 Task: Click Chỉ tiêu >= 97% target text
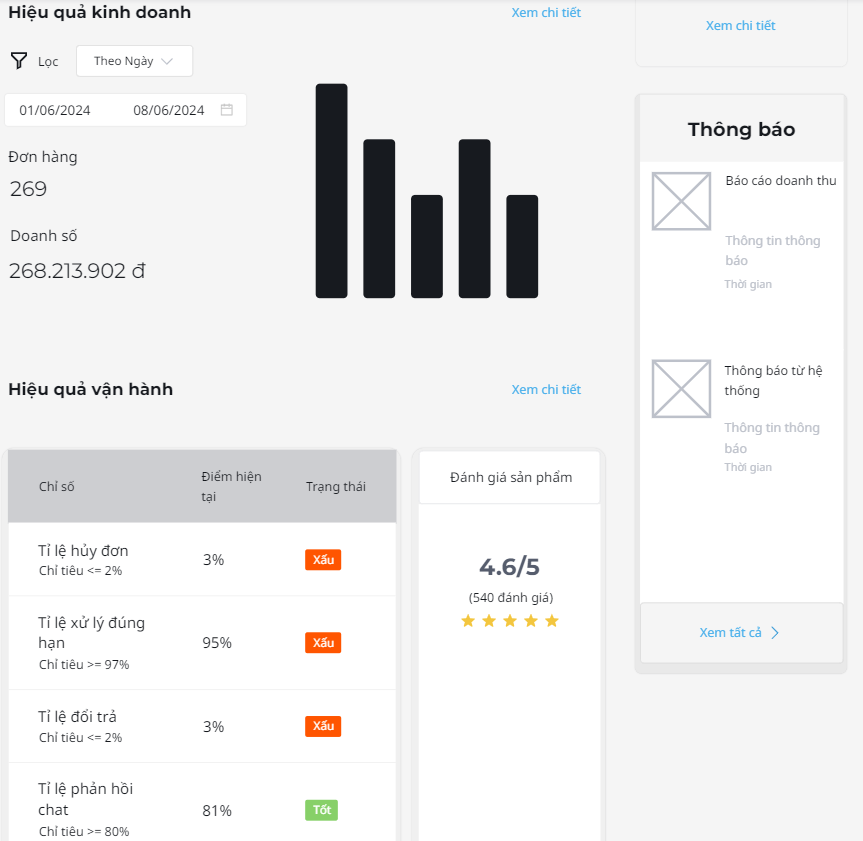(x=84, y=665)
